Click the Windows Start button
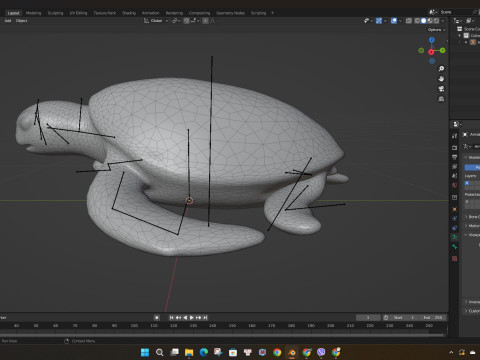Viewport: 480px width, 360px height. coord(145,352)
